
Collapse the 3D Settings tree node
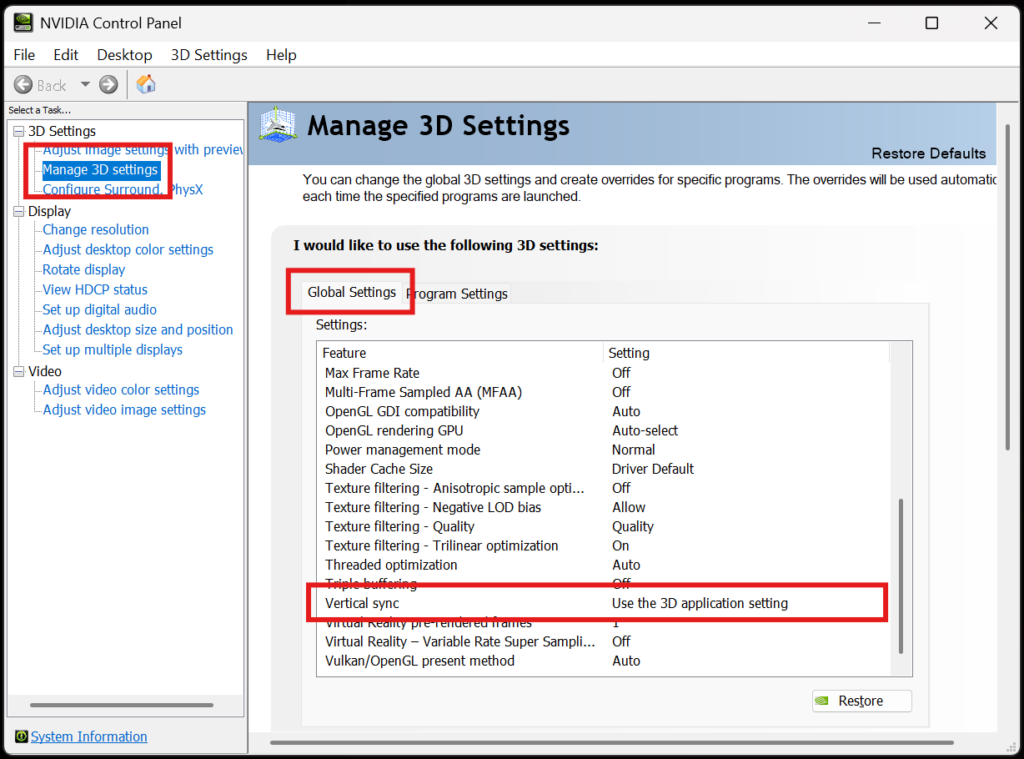tap(18, 132)
